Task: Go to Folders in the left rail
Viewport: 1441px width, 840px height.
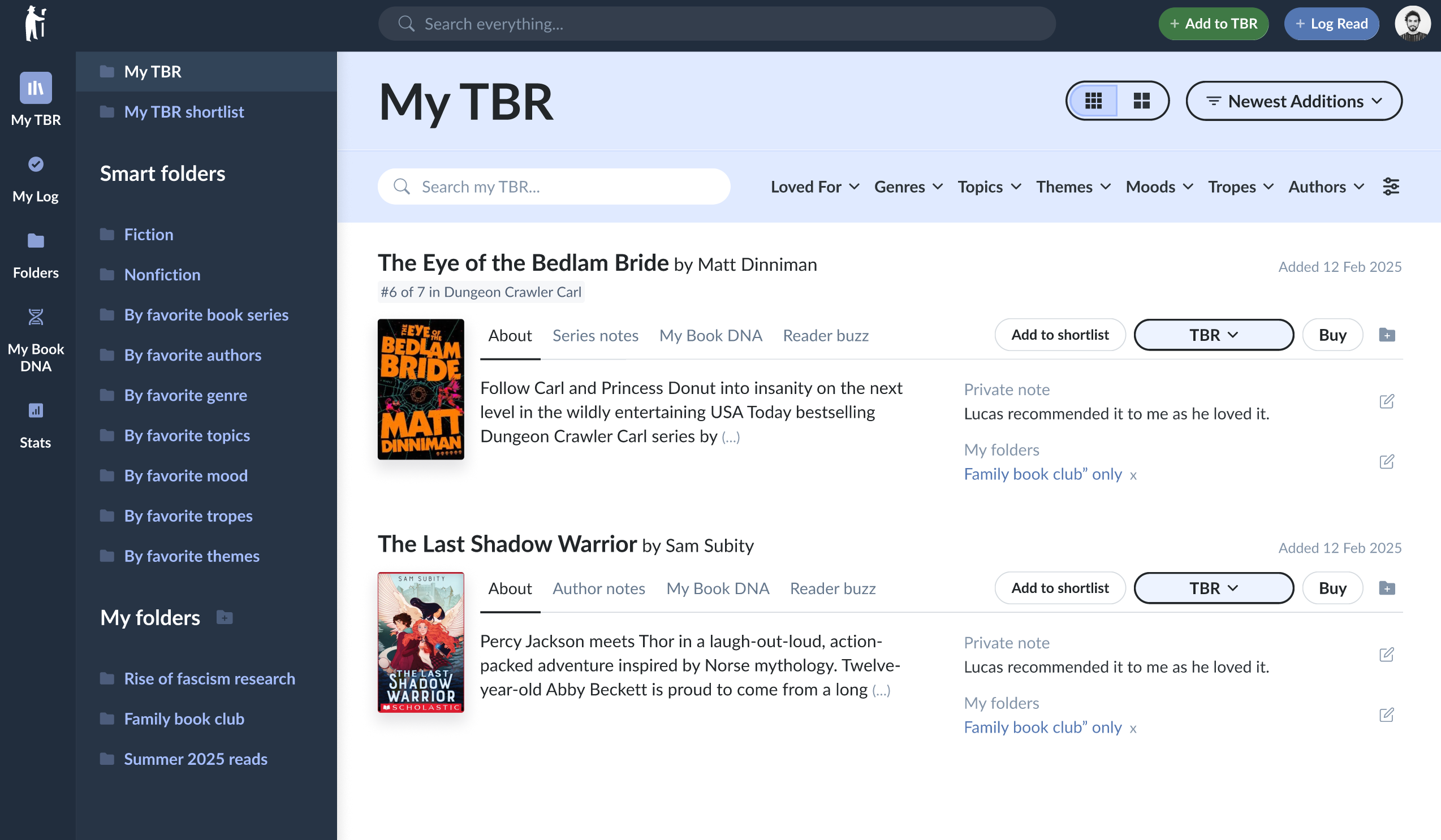Action: pyautogui.click(x=36, y=257)
